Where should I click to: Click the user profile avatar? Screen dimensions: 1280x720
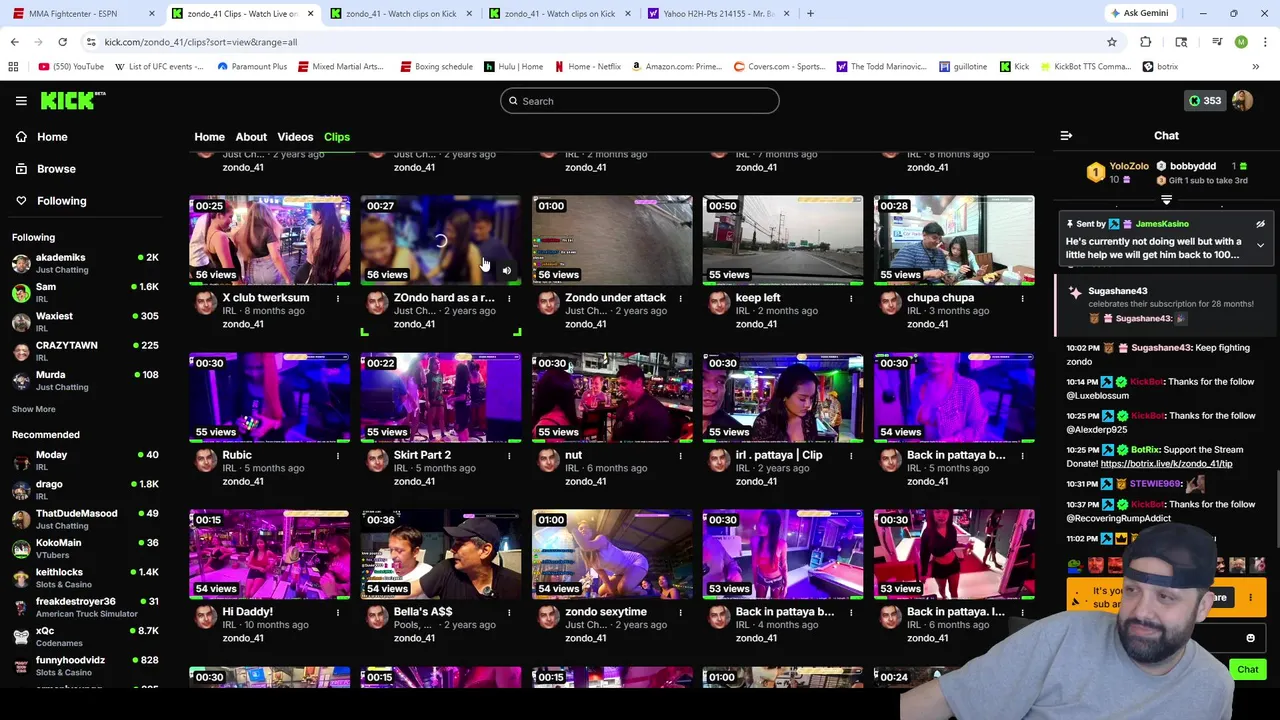click(x=1242, y=101)
